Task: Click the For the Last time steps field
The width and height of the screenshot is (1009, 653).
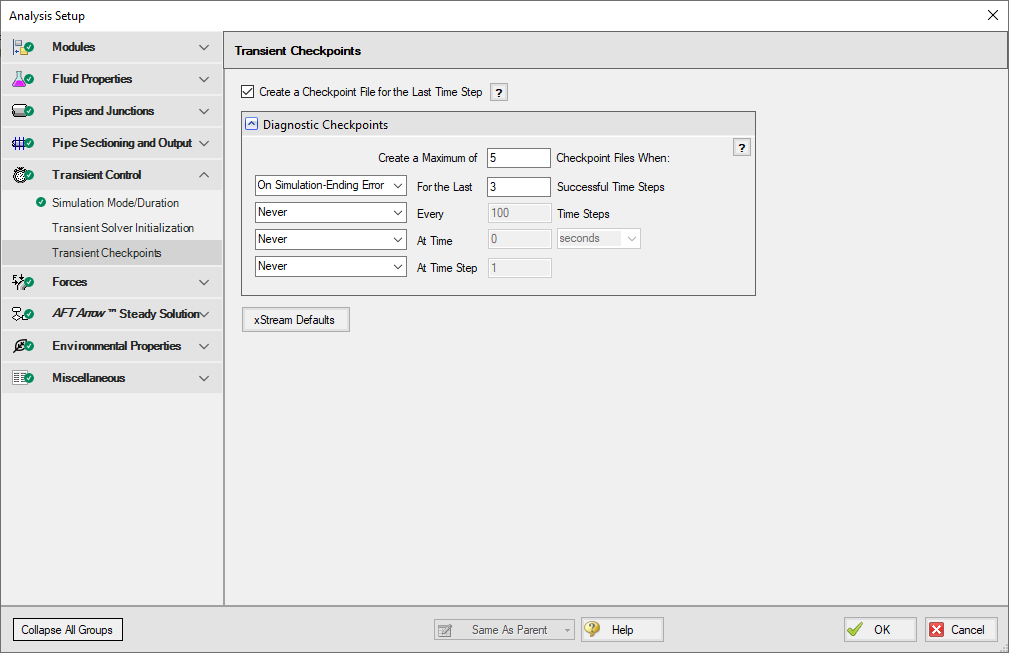Action: [519, 187]
